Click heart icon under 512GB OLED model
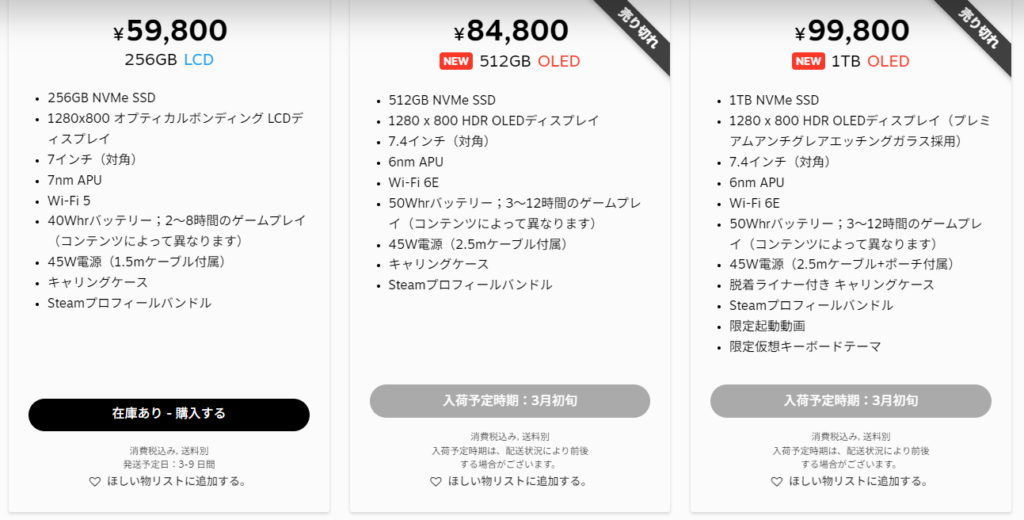 (x=436, y=481)
